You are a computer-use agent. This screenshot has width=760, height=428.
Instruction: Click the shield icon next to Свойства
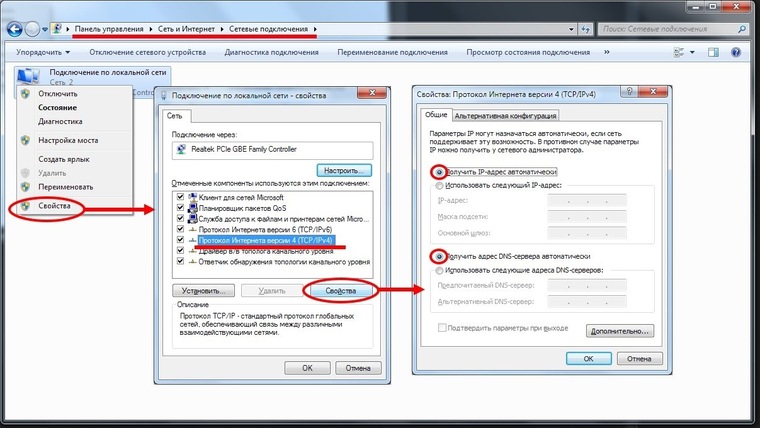point(25,207)
